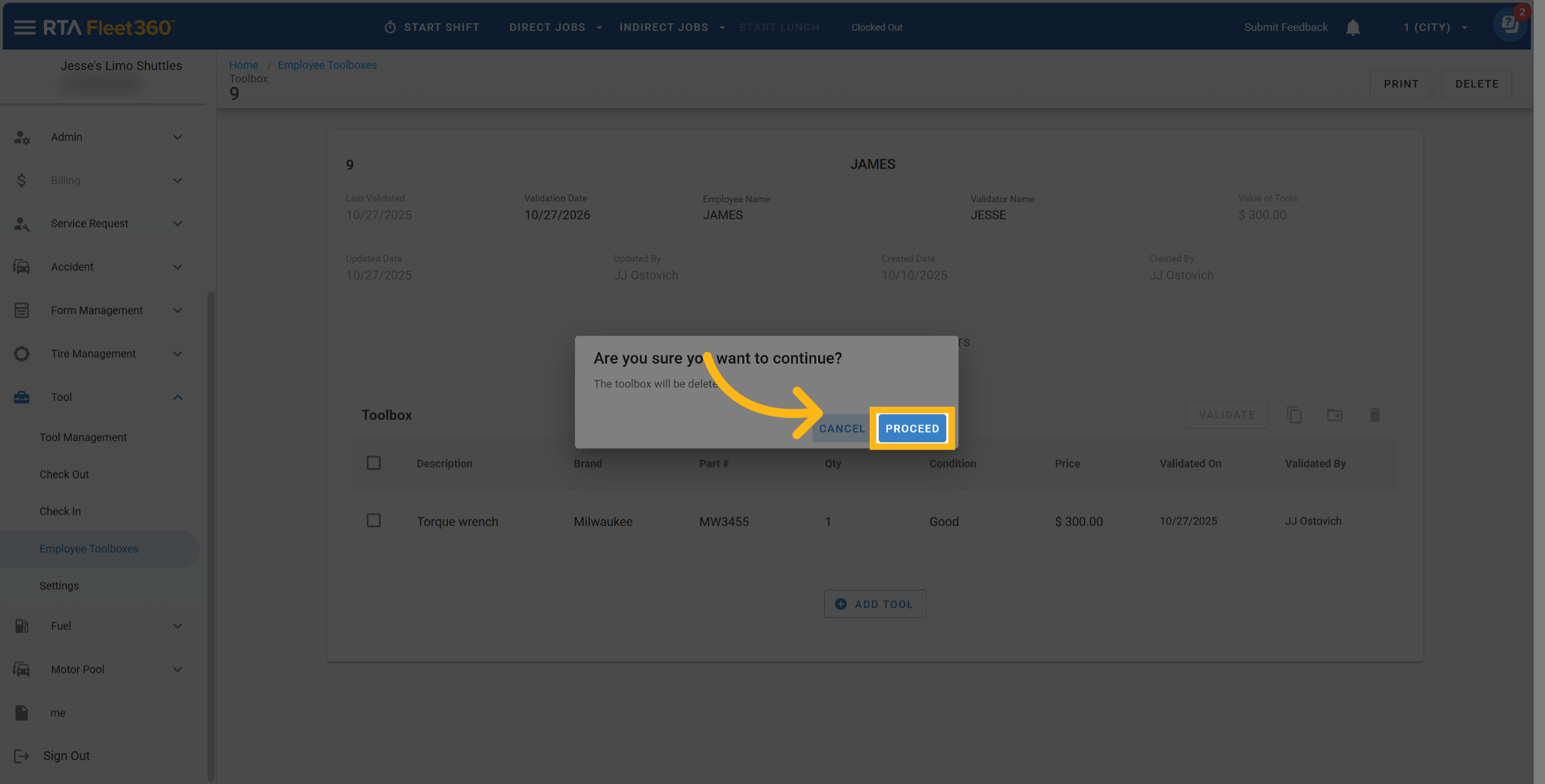This screenshot has height=784, width=1545.
Task: Open the help chat icon
Action: tap(1509, 26)
